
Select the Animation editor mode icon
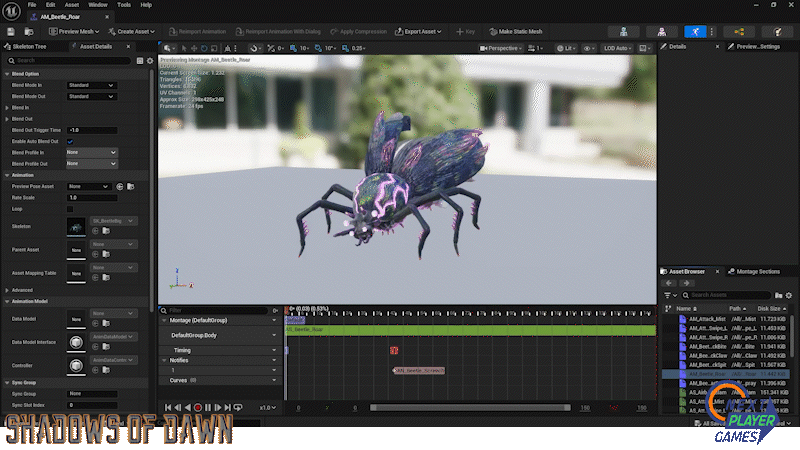pyautogui.click(x=695, y=32)
